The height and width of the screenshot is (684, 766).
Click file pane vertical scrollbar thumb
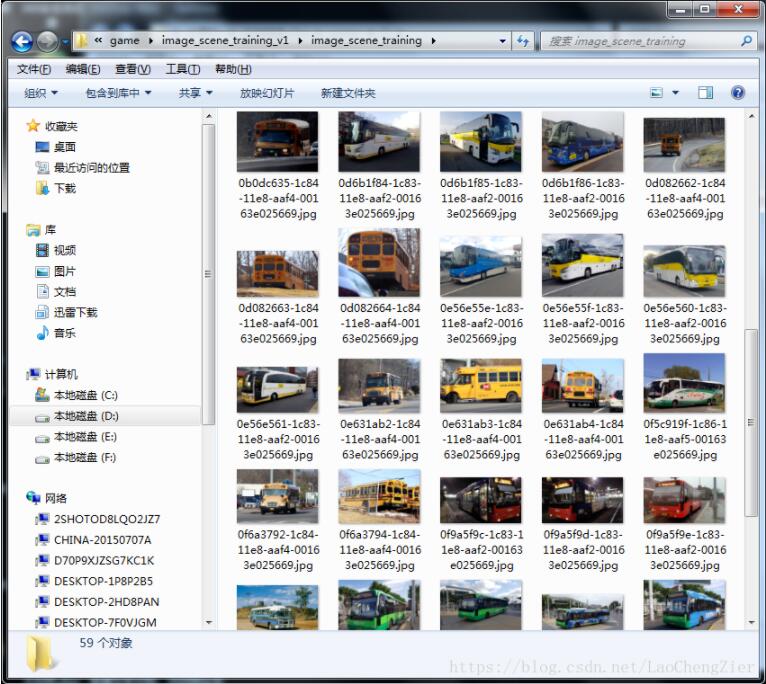click(x=751, y=422)
